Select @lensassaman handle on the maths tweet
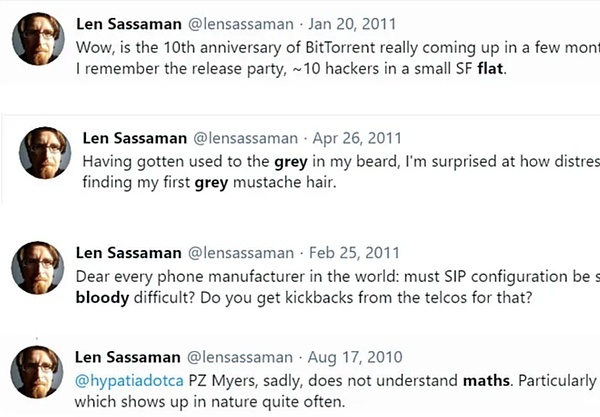This screenshot has height=417, width=600. (240, 357)
